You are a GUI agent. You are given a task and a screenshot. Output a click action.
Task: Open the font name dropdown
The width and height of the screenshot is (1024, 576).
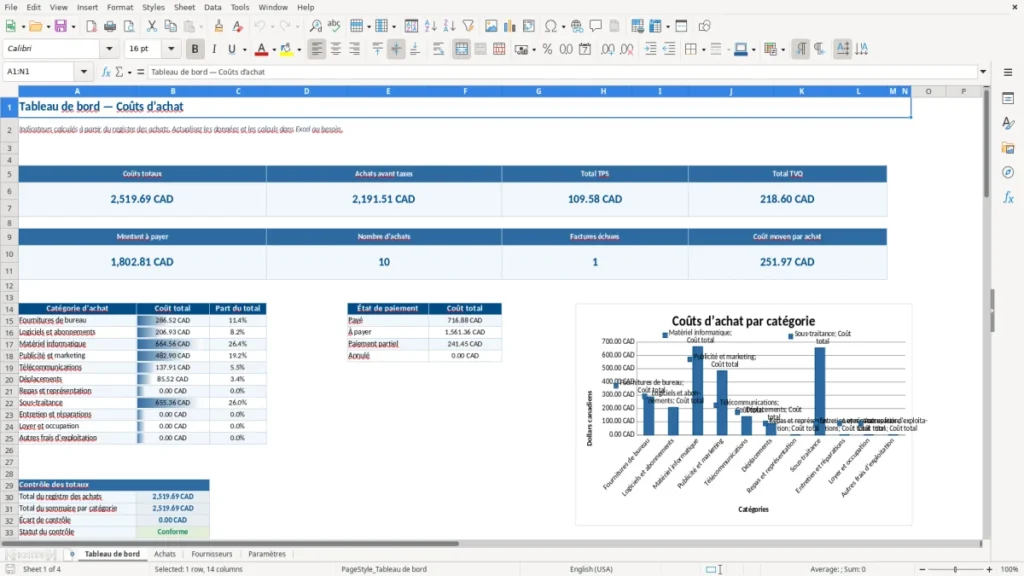pos(109,48)
